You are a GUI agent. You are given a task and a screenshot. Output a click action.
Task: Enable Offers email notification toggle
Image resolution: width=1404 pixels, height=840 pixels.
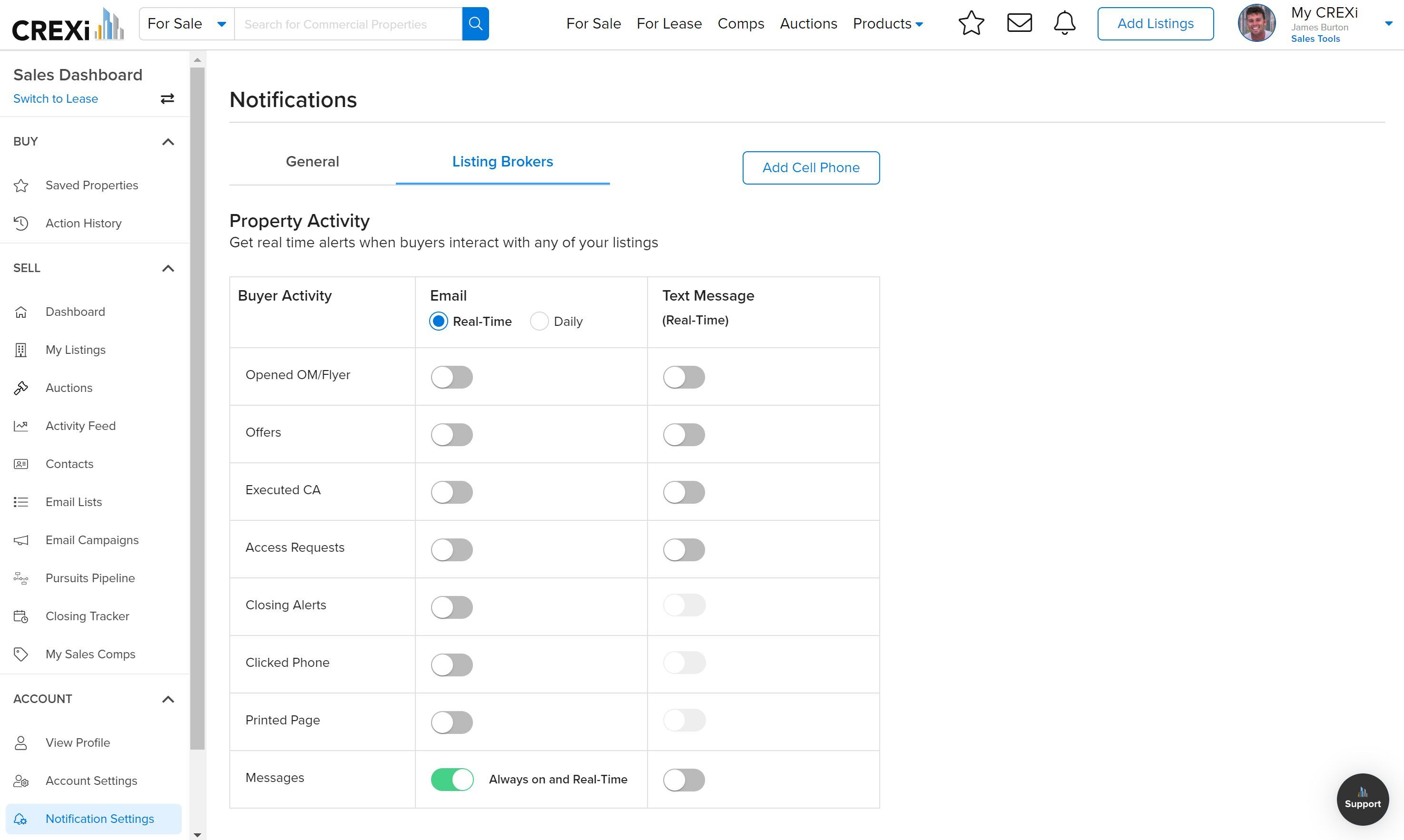pyautogui.click(x=452, y=435)
